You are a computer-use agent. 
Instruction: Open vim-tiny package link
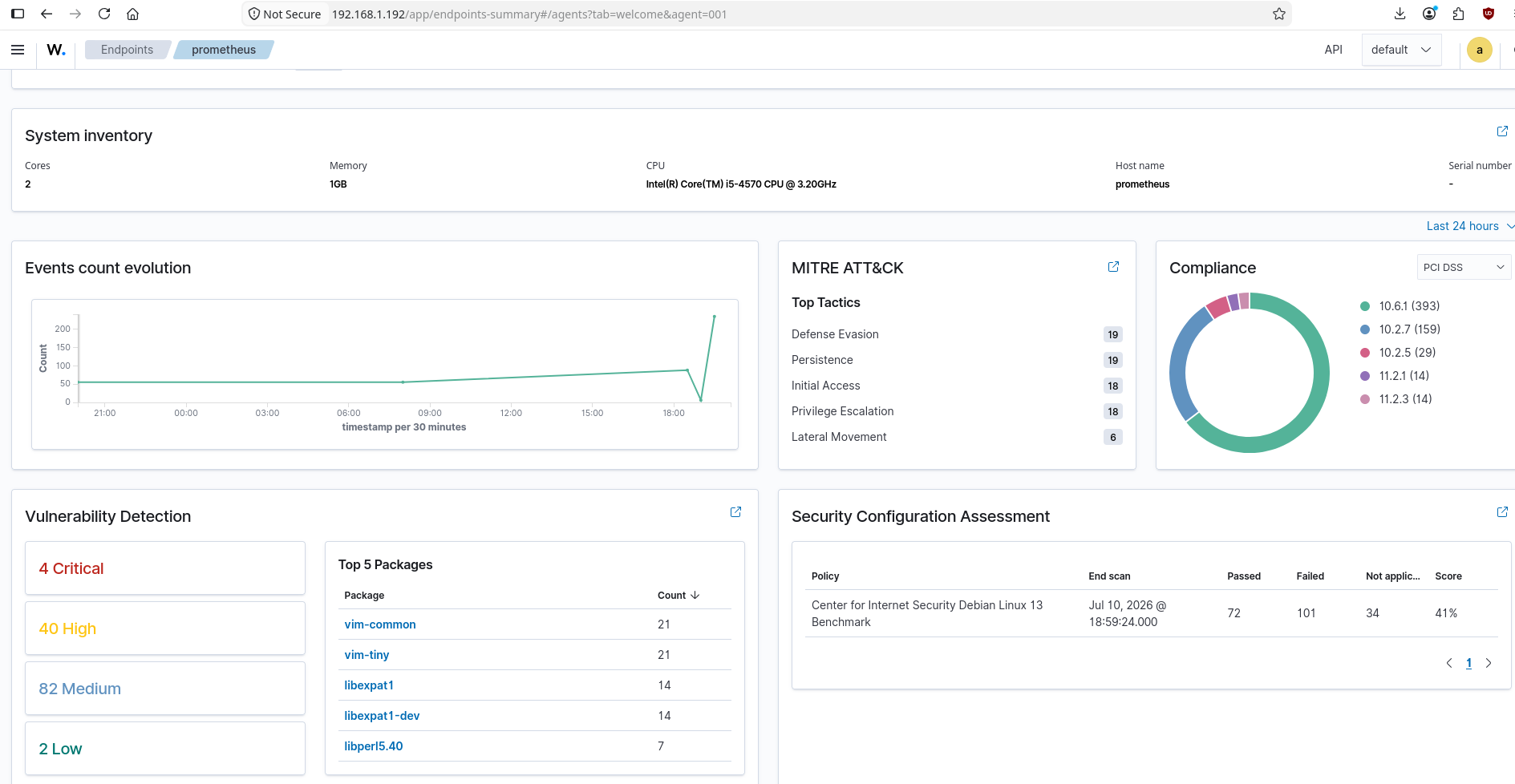367,655
